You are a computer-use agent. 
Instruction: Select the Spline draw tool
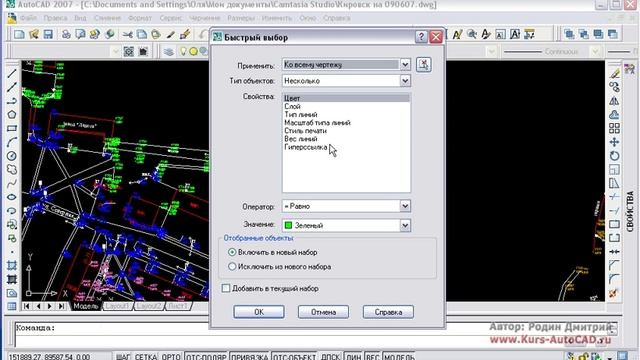pyautogui.click(x=11, y=184)
